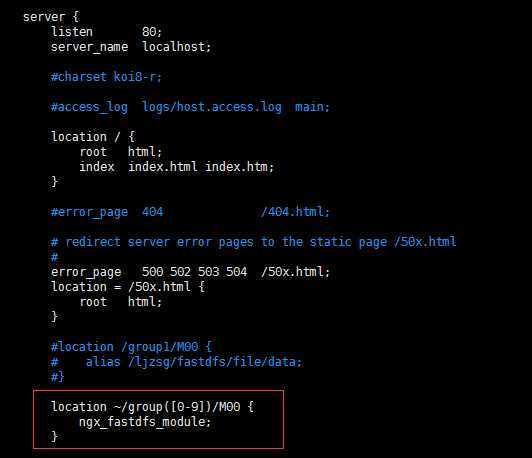Click closing brace inside the red highlighted box
This screenshot has width=532, height=458.
coord(54,436)
